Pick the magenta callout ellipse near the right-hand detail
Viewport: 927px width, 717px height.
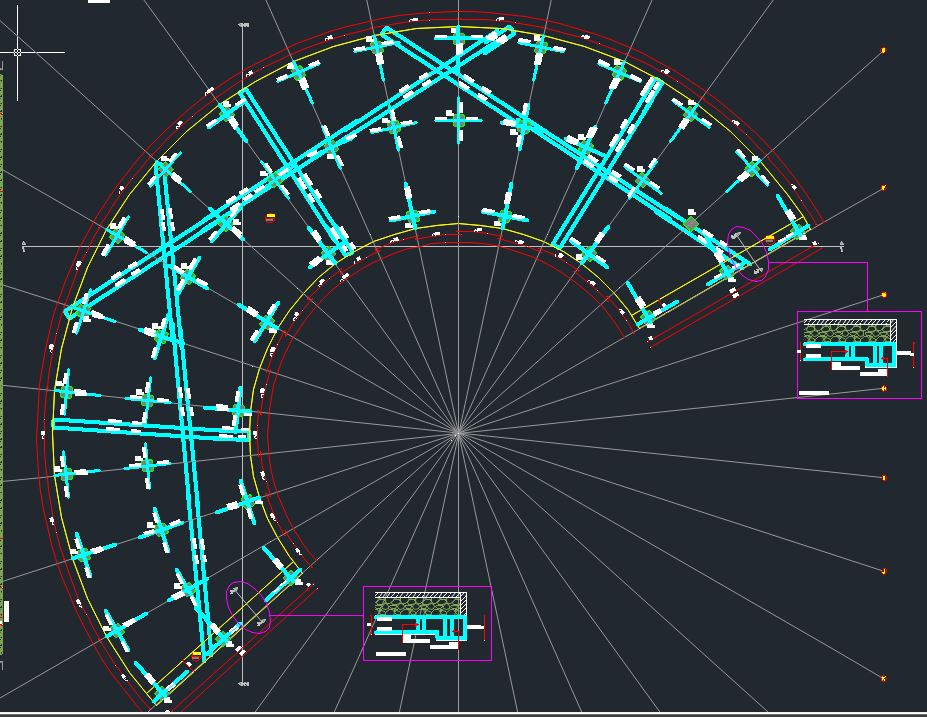tap(748, 254)
